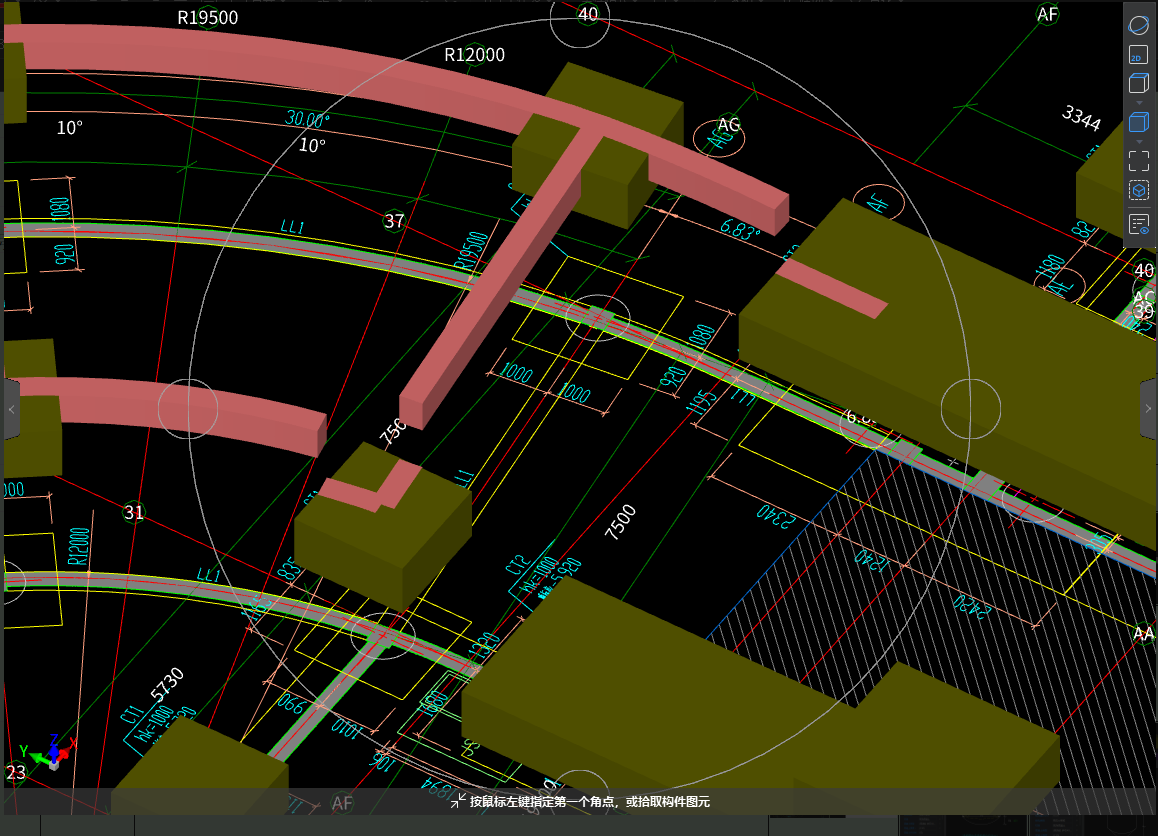1158x836 pixels.
Task: Activate the orbit rotate view tool
Action: click(1139, 25)
